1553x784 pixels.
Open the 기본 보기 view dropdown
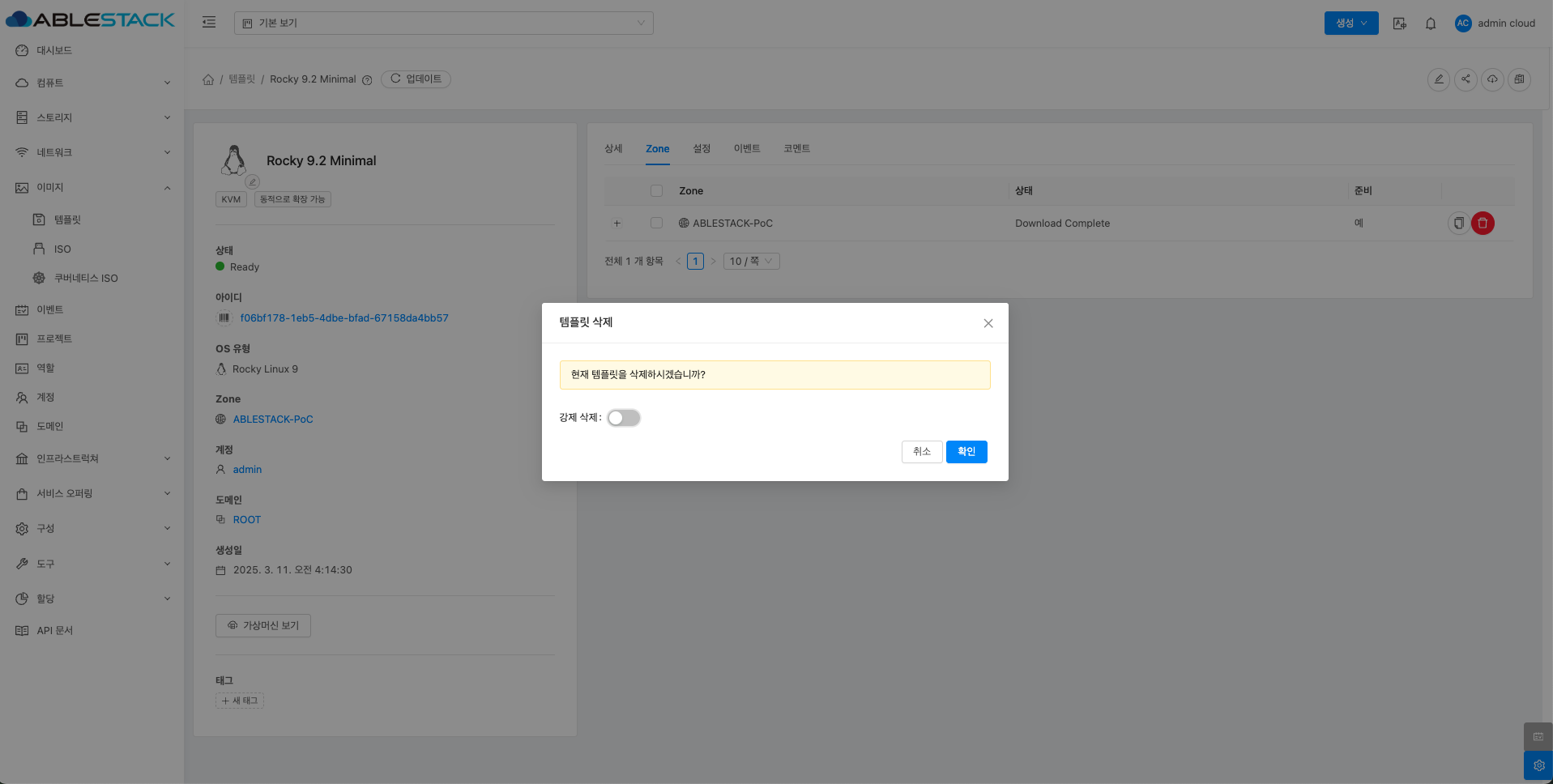(x=443, y=23)
